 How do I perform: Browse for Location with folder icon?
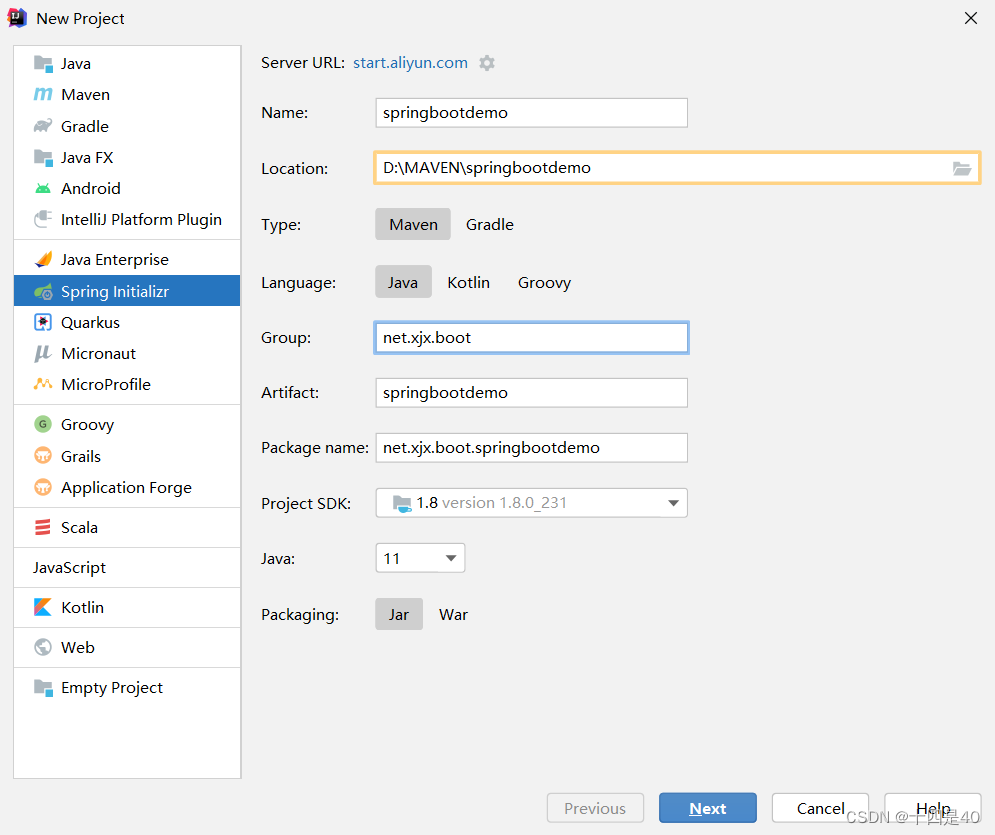tap(961, 168)
